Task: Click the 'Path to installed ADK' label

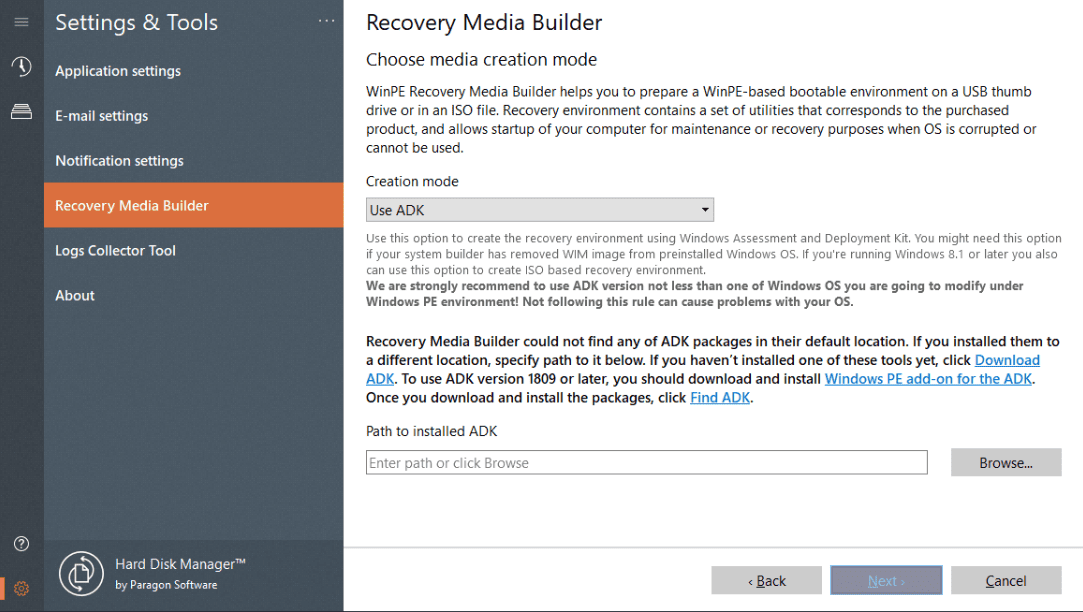Action: pyautogui.click(x=432, y=431)
